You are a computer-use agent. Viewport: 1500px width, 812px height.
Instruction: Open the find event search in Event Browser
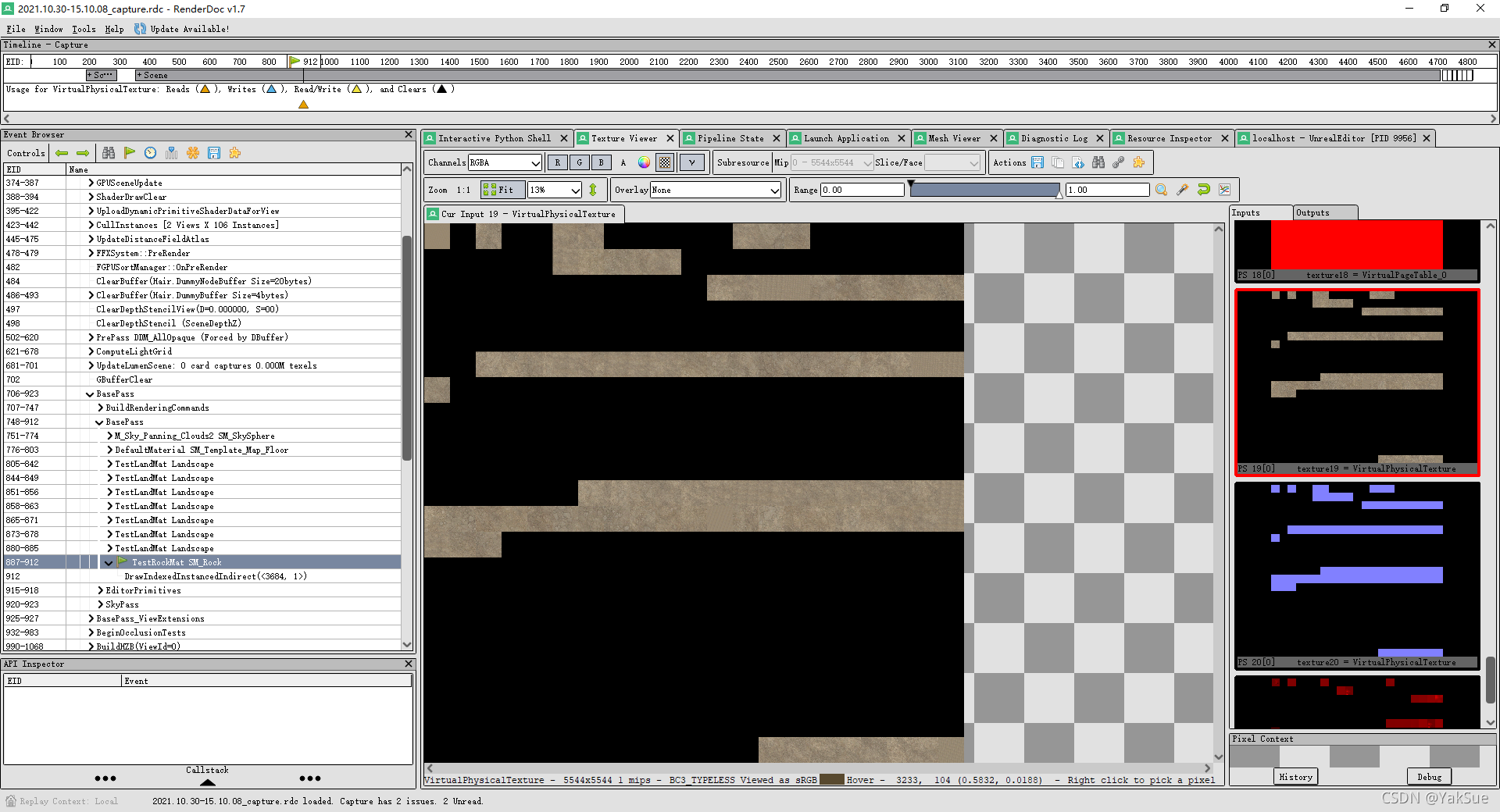tap(109, 153)
